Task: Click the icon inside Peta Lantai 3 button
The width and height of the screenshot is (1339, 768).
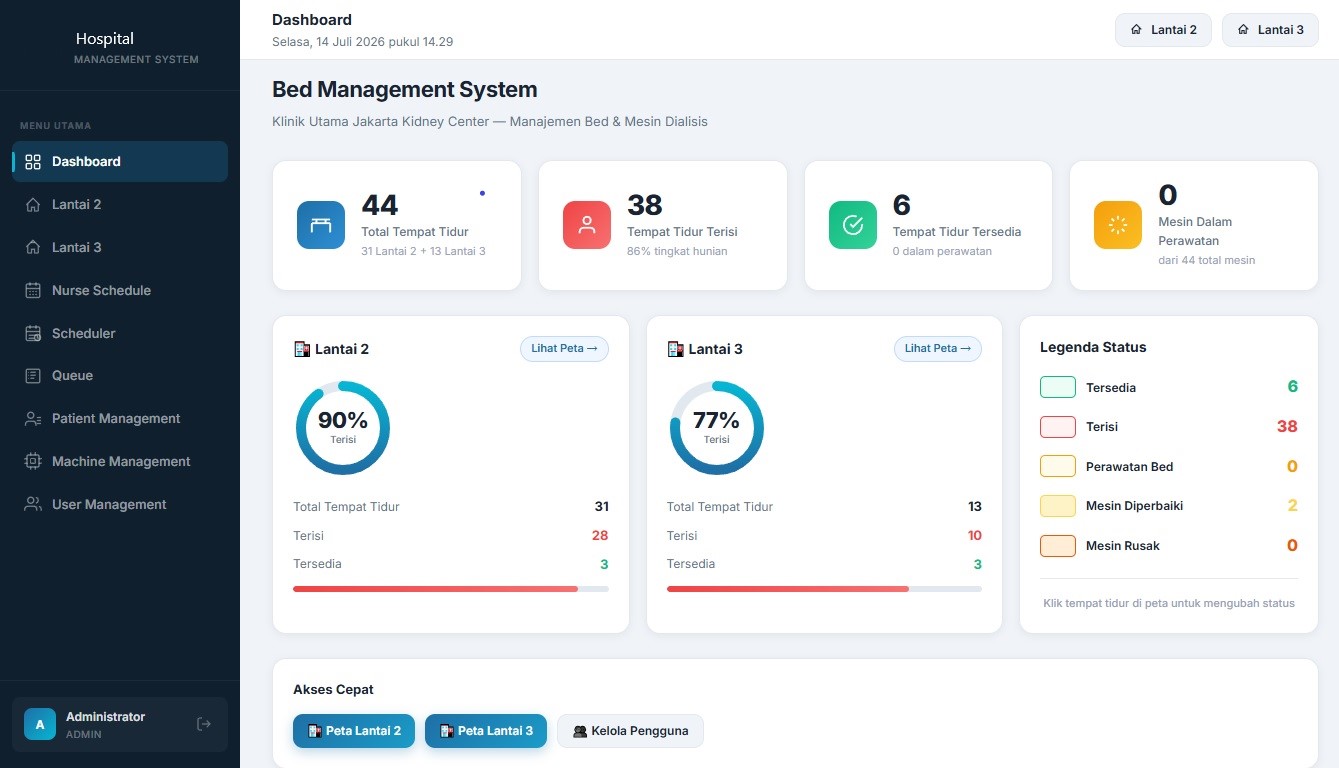Action: [x=446, y=731]
